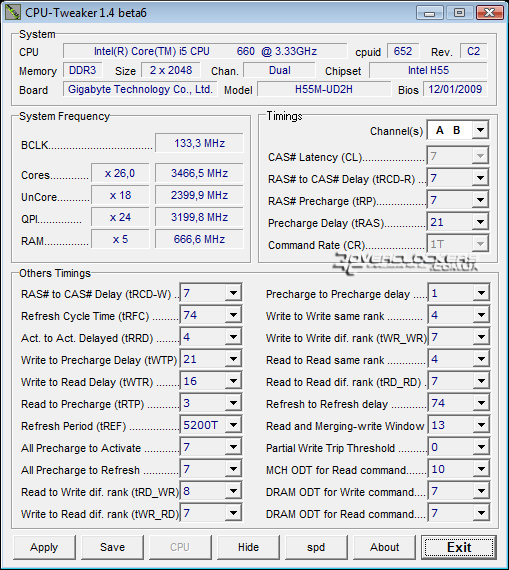Select the QPI multiplier x 24 field
The height and width of the screenshot is (570, 509).
pyautogui.click(x=120, y=217)
